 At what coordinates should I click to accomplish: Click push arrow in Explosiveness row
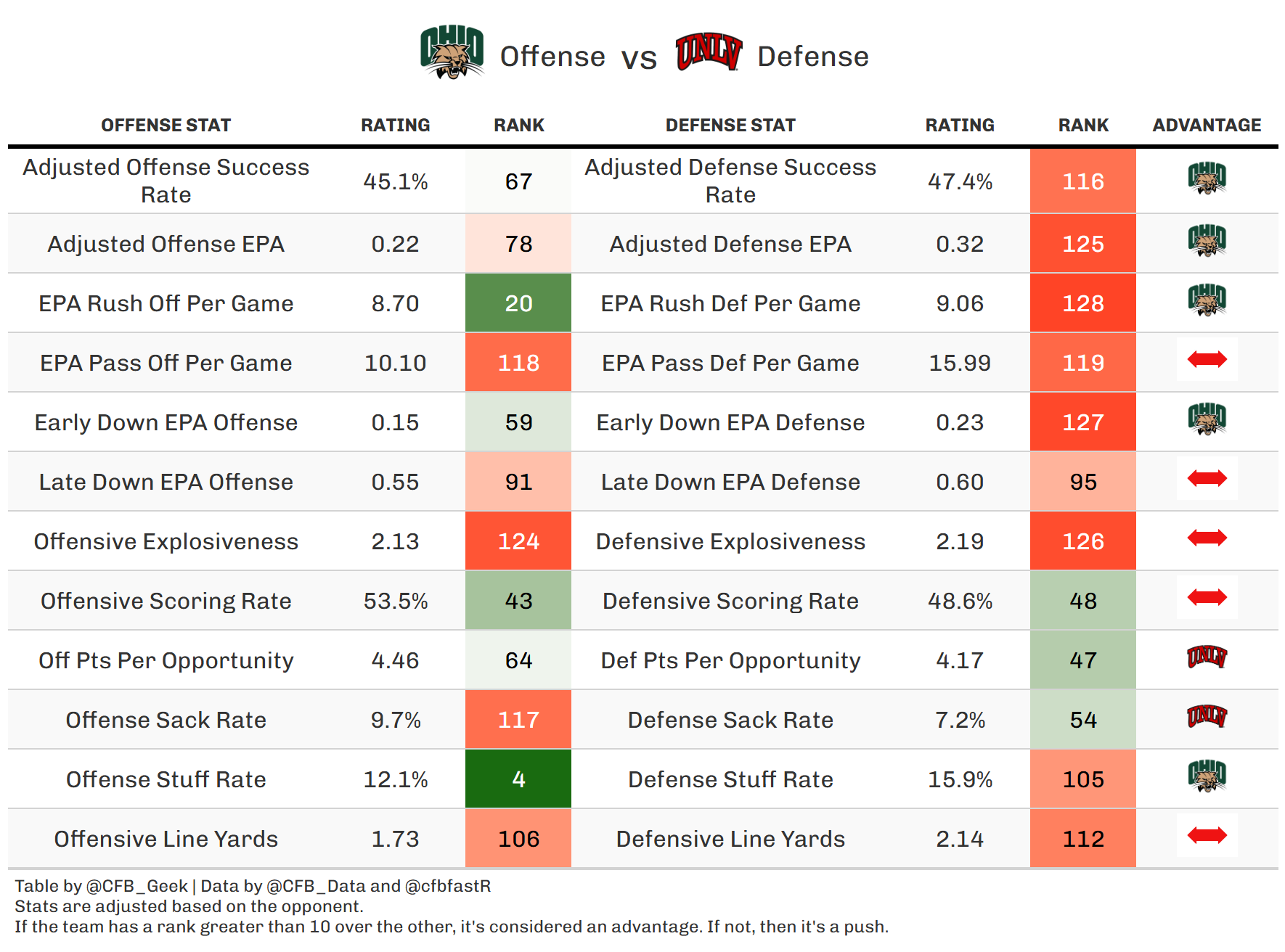(x=1207, y=538)
